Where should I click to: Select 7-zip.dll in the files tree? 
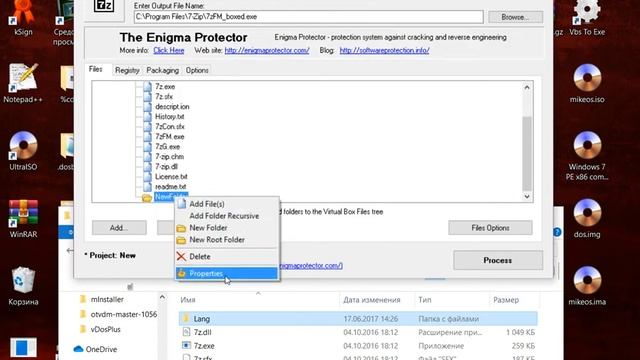(167, 167)
